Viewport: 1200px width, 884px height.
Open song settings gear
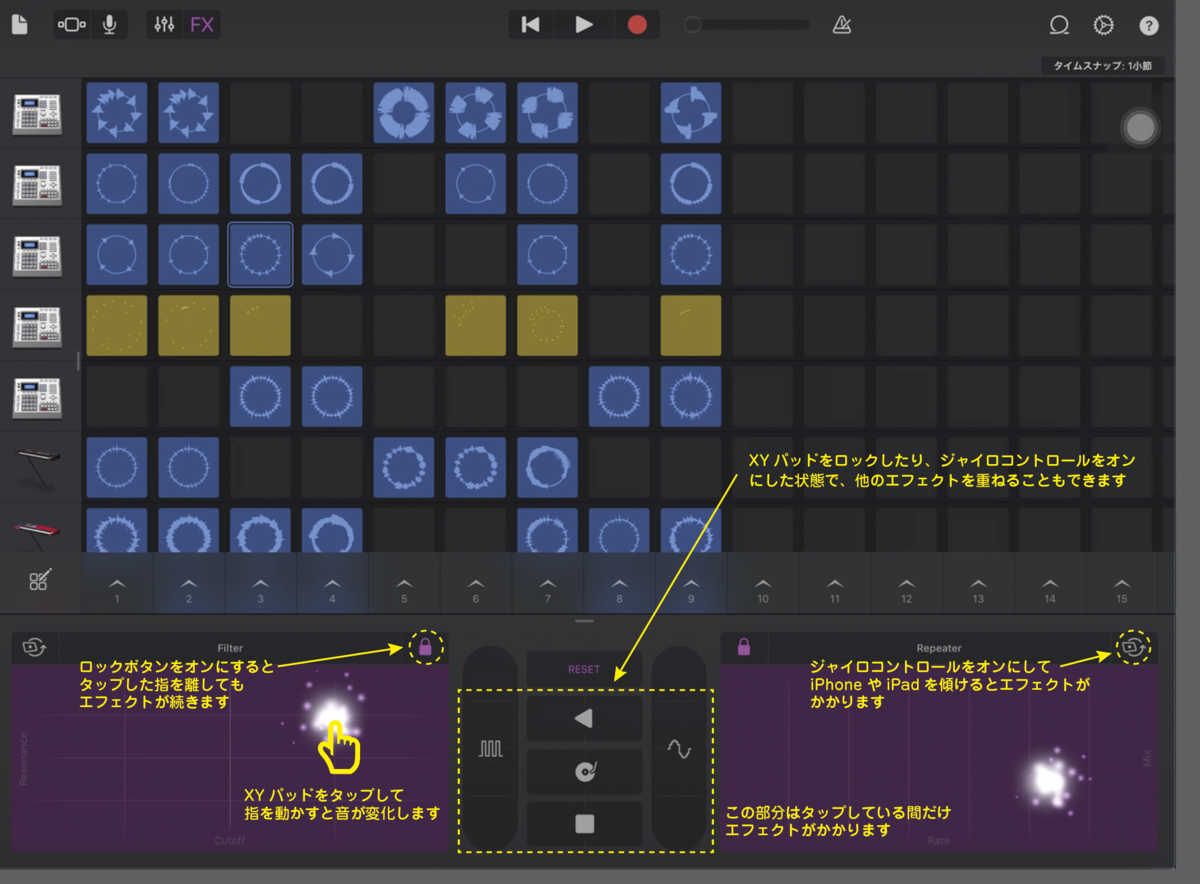[1103, 25]
